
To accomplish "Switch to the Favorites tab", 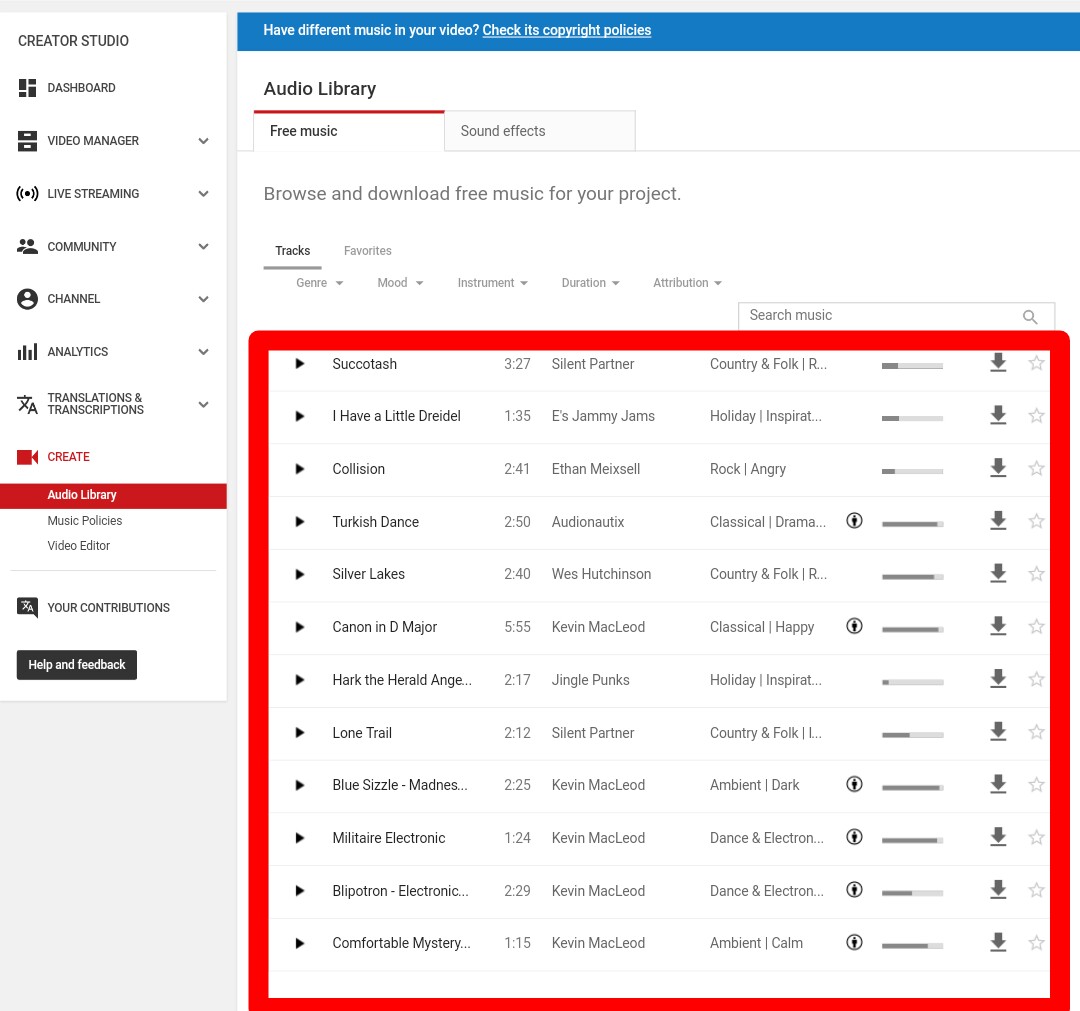I will point(368,251).
